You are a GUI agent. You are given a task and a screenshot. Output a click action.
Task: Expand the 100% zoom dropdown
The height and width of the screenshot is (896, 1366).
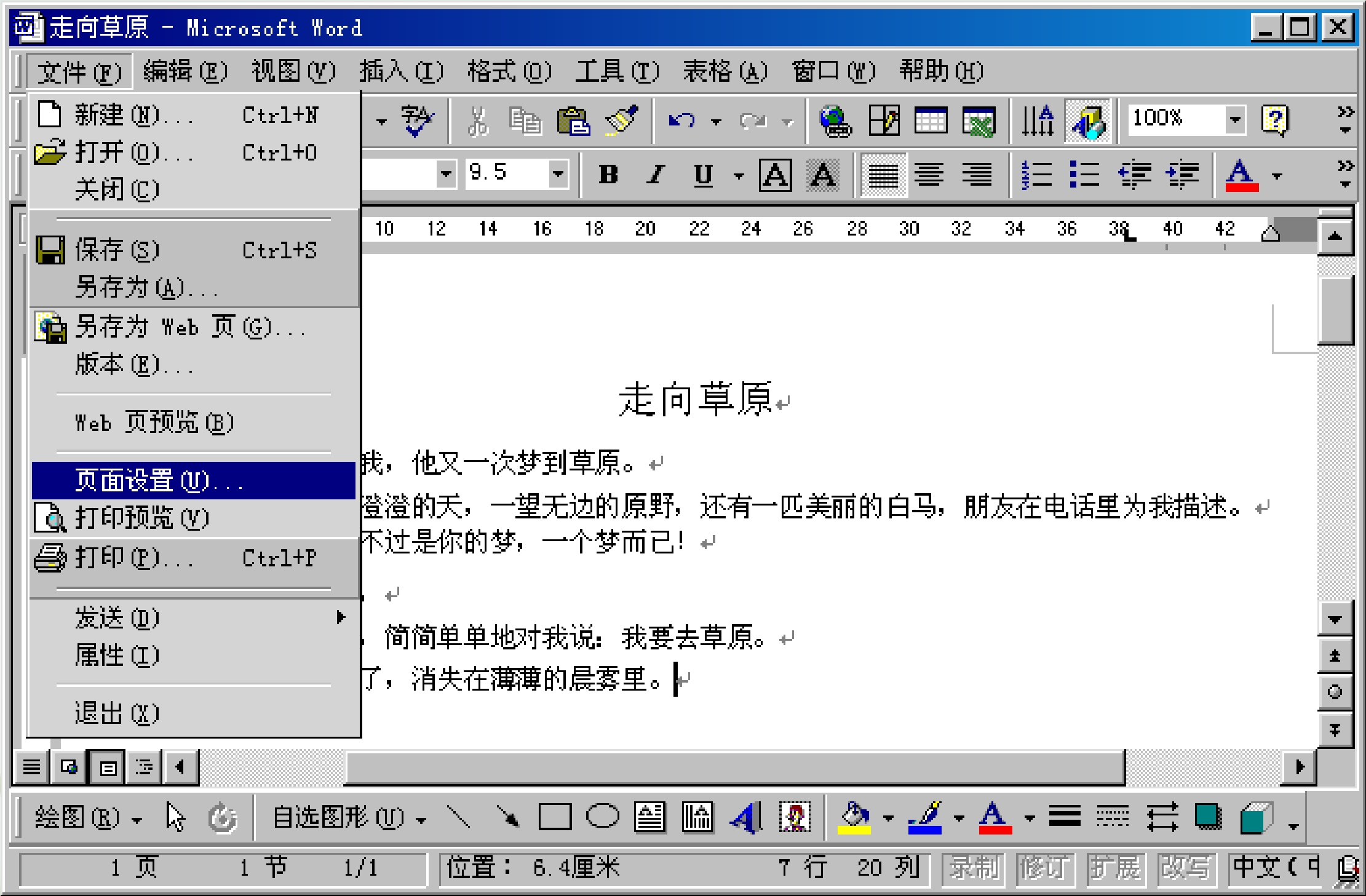point(1234,119)
